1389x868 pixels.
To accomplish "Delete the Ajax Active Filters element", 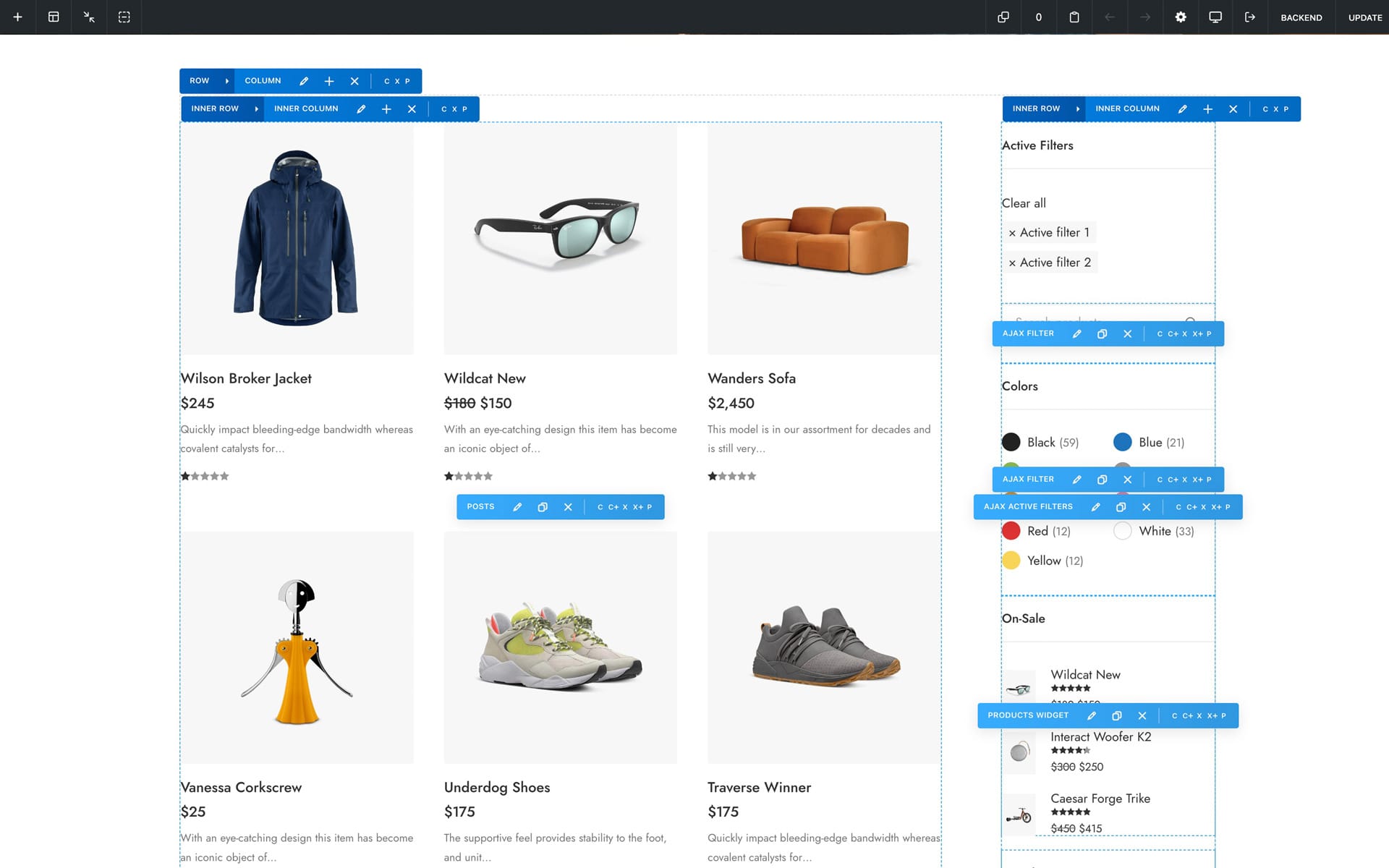I will tap(1146, 507).
